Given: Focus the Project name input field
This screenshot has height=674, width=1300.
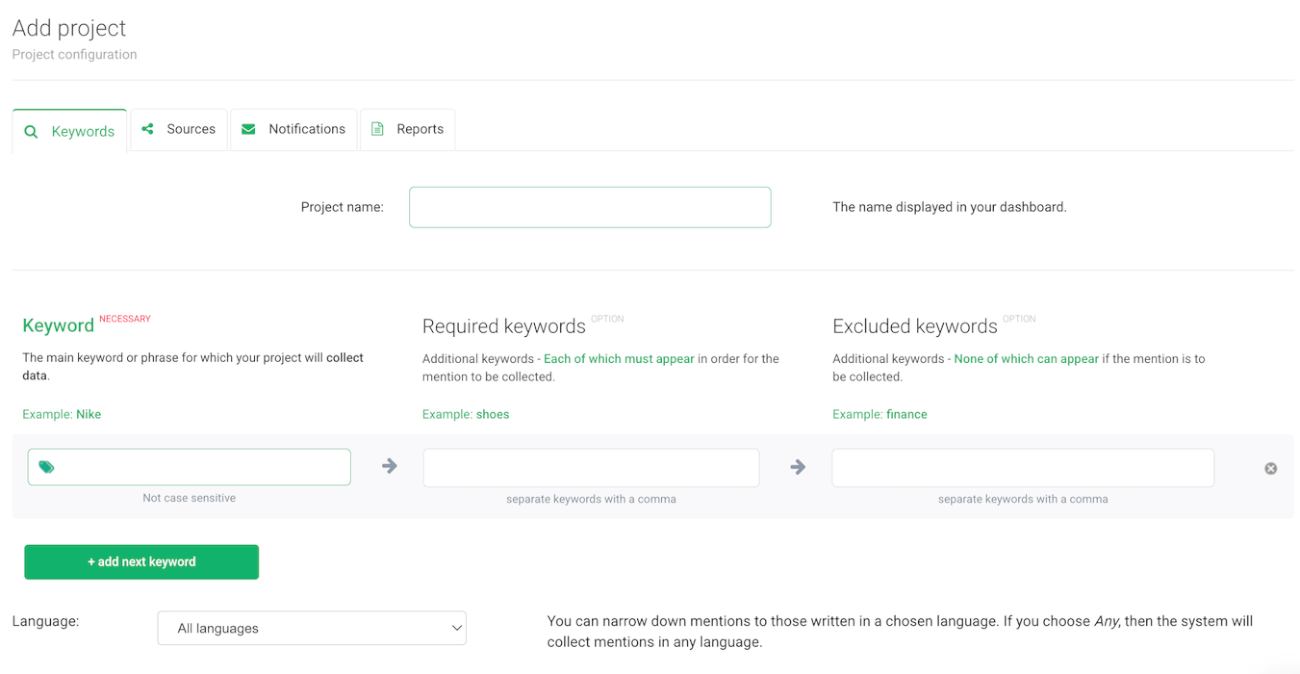Looking at the screenshot, I should (590, 207).
